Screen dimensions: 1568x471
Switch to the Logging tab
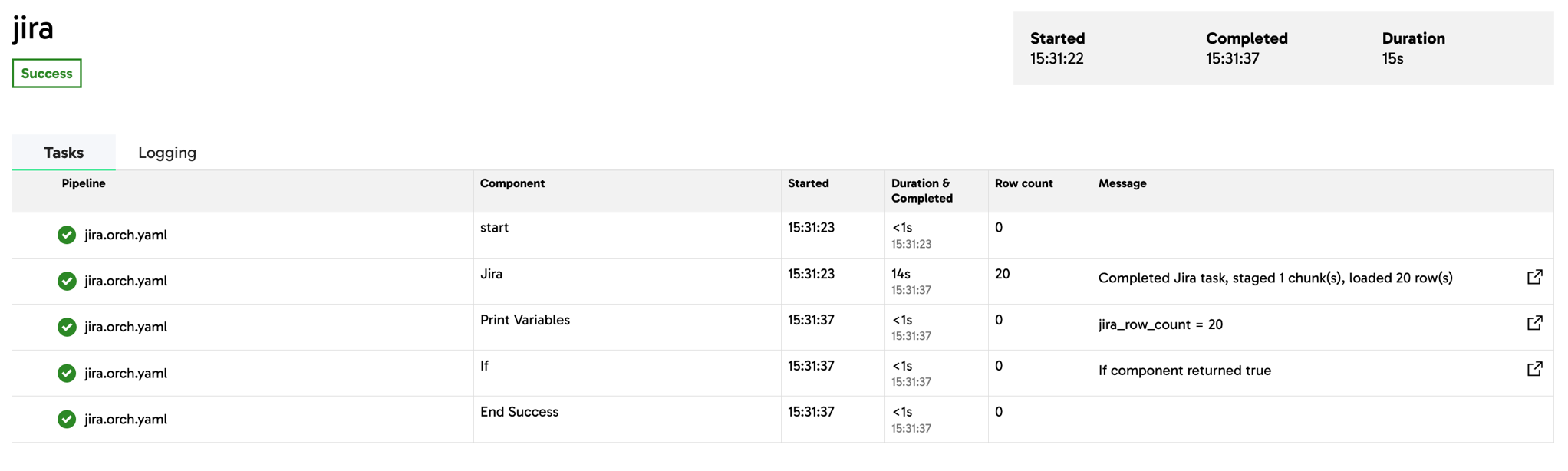click(167, 153)
